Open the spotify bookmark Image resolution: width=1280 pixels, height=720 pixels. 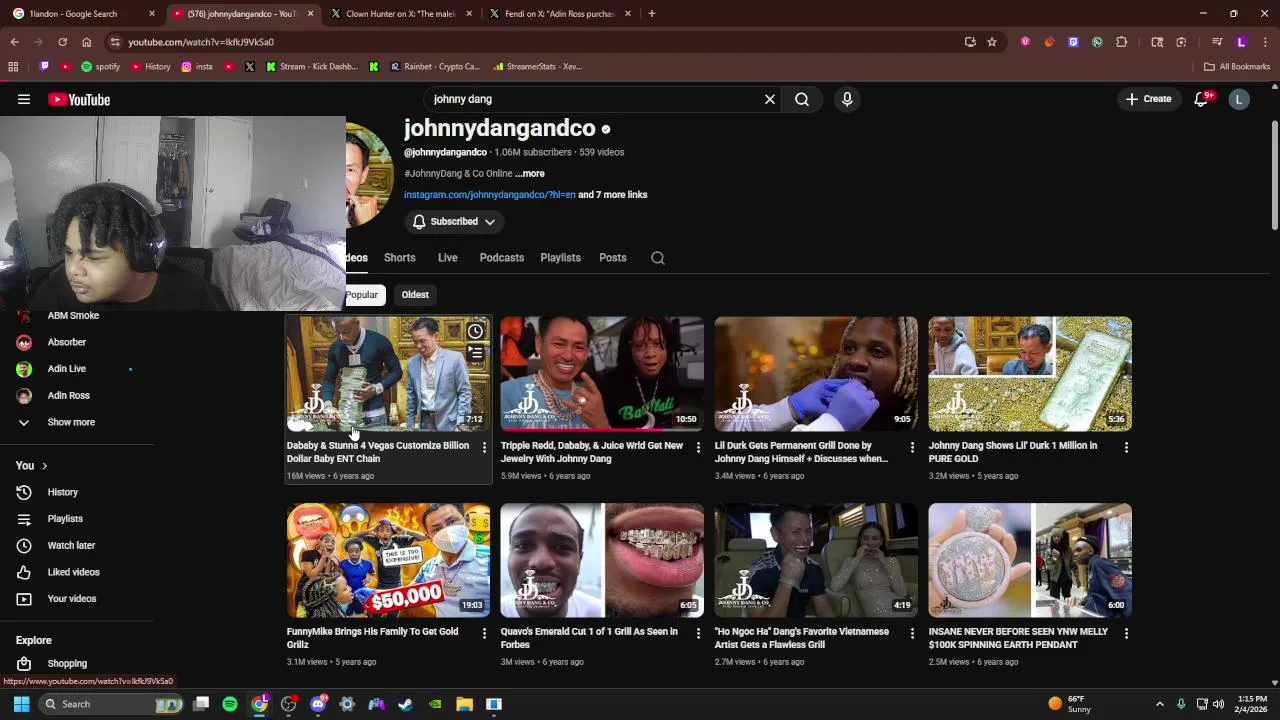[100, 67]
